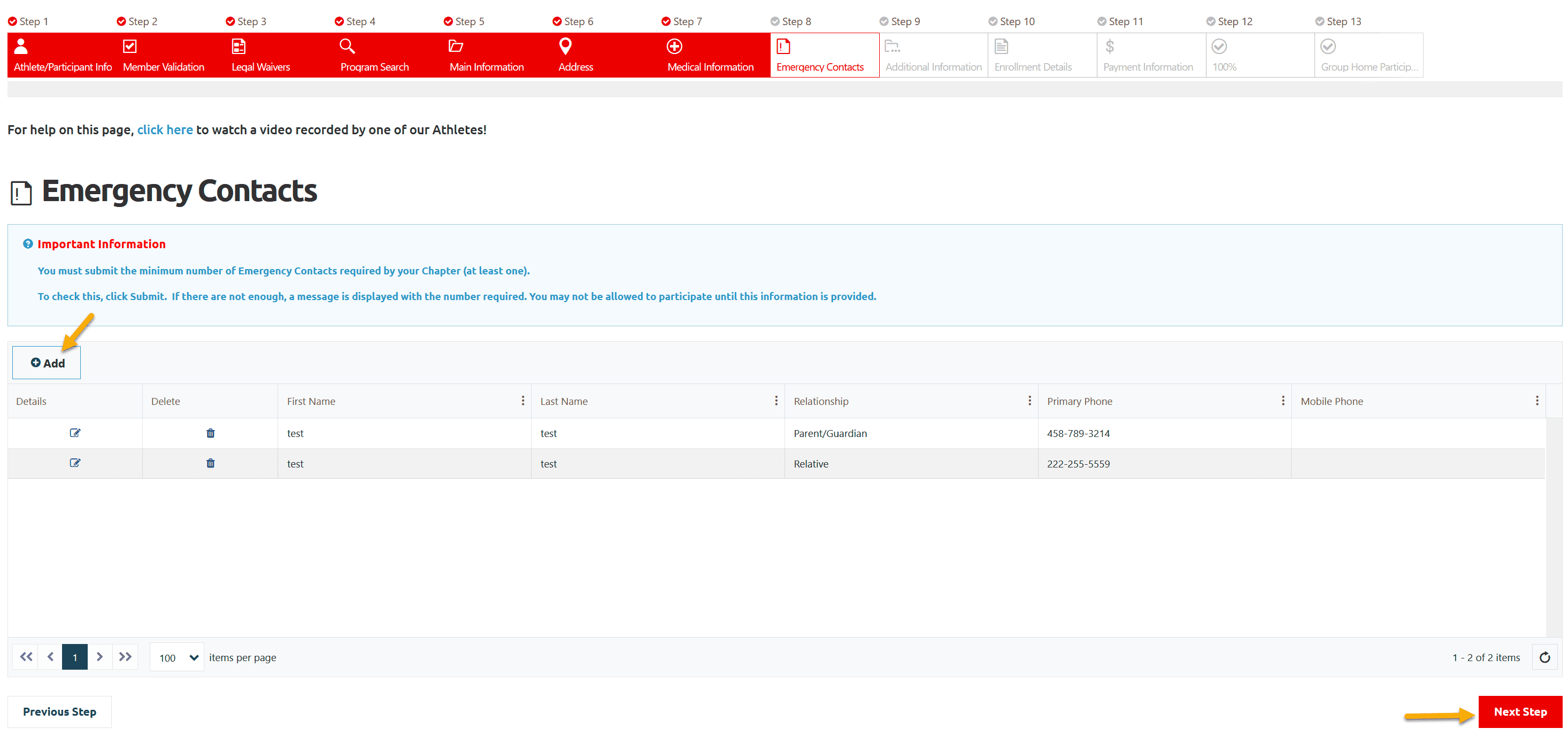Go to the next page of contacts
The height and width of the screenshot is (736, 1568).
pyautogui.click(x=100, y=657)
